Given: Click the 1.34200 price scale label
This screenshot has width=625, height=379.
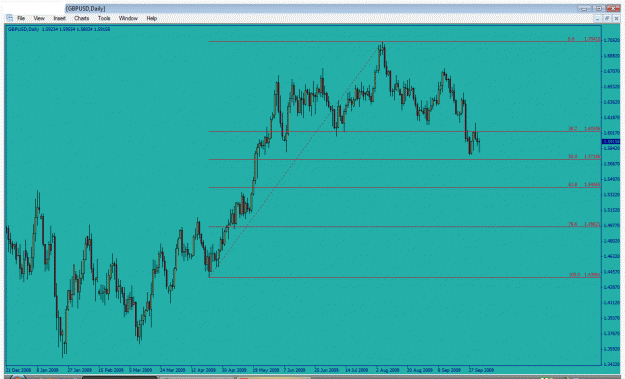Looking at the screenshot, I should (x=612, y=364).
